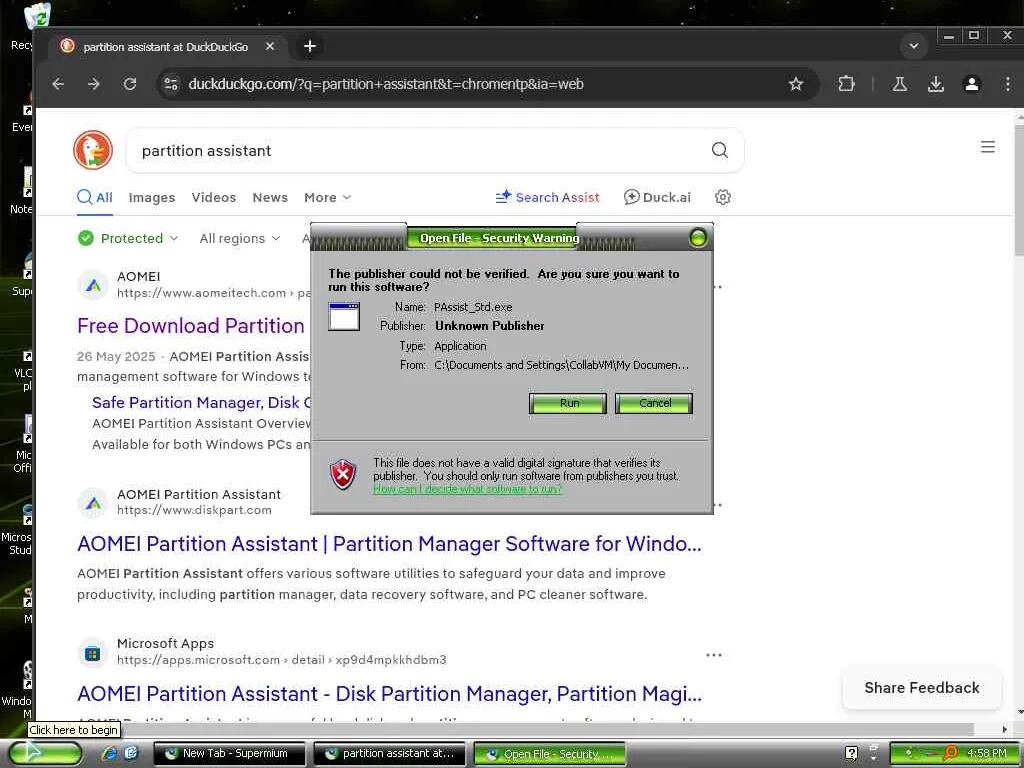Open the DuckDuckGo hamburger menu
The width and height of the screenshot is (1024, 768).
pos(987,147)
